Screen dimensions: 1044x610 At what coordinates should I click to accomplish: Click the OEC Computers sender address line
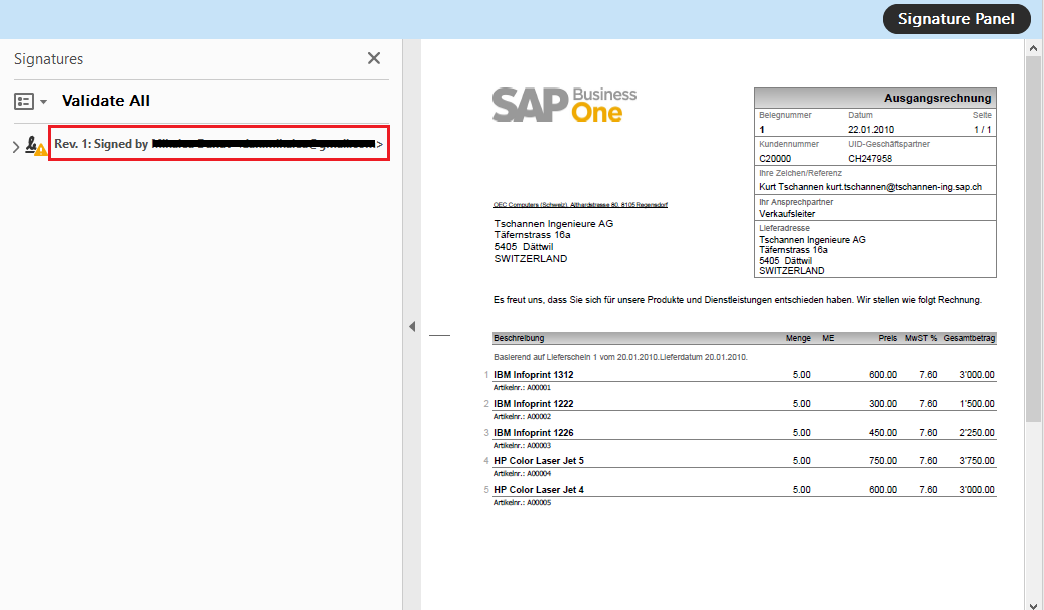point(581,205)
